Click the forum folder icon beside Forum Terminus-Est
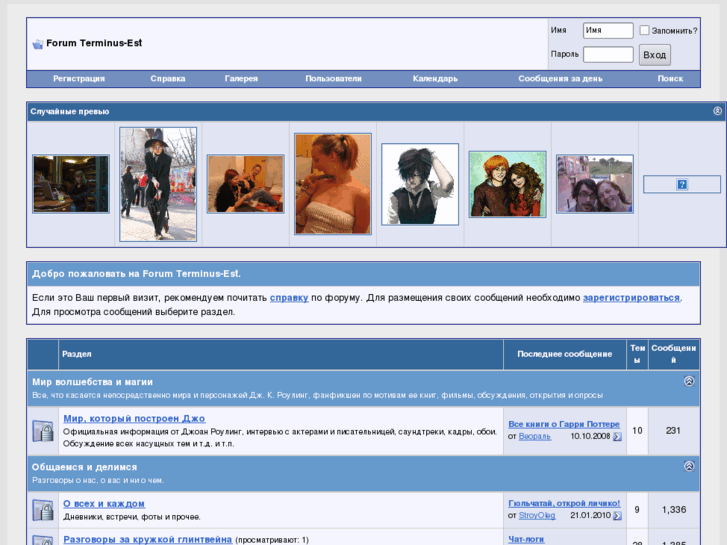 click(x=38, y=44)
